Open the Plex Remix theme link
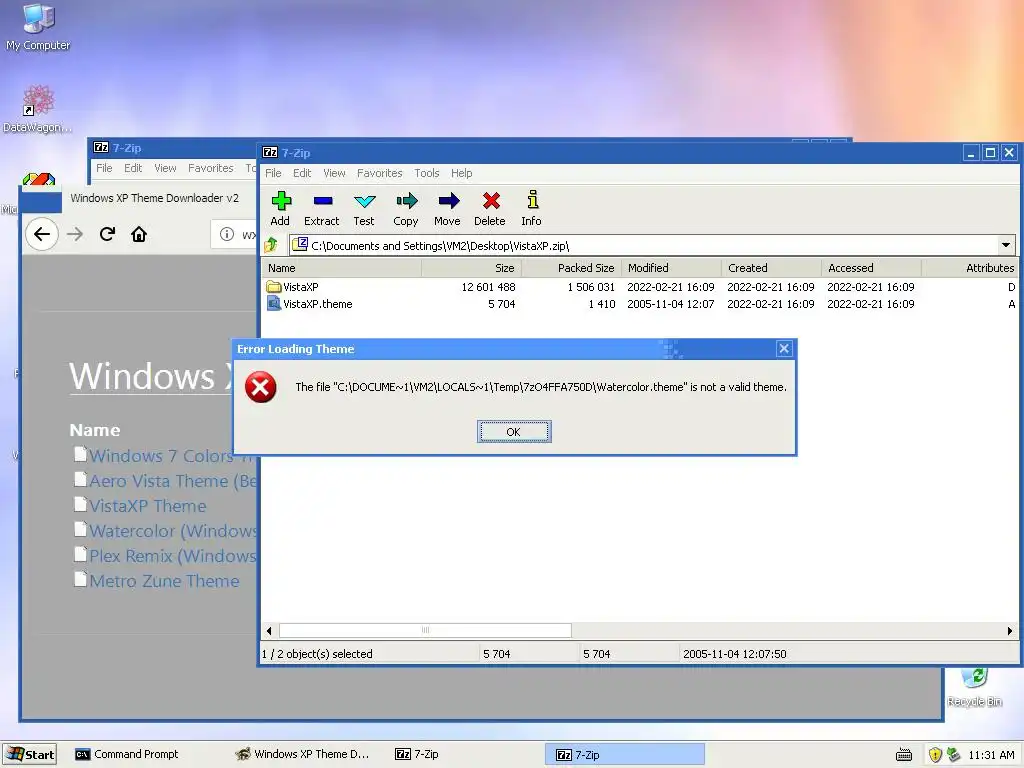 coord(173,556)
